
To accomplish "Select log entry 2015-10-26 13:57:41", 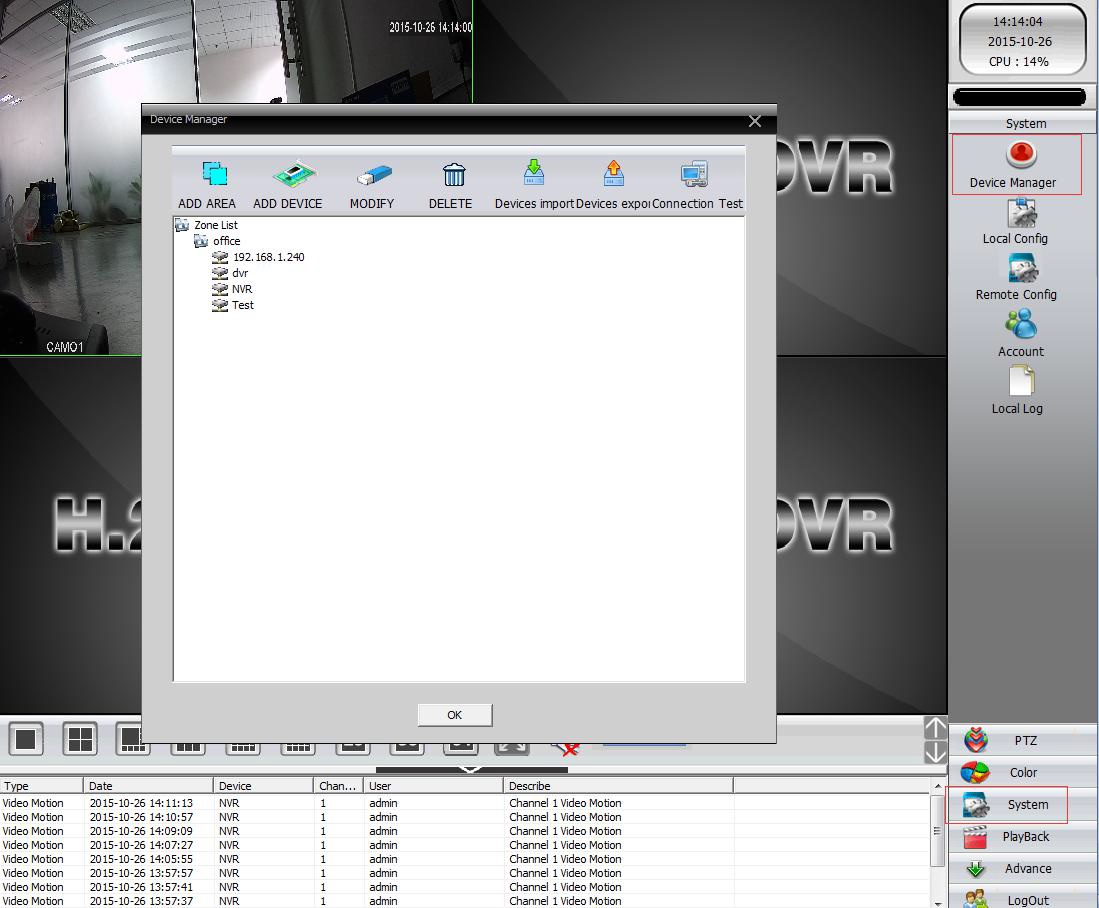I will pos(464,887).
